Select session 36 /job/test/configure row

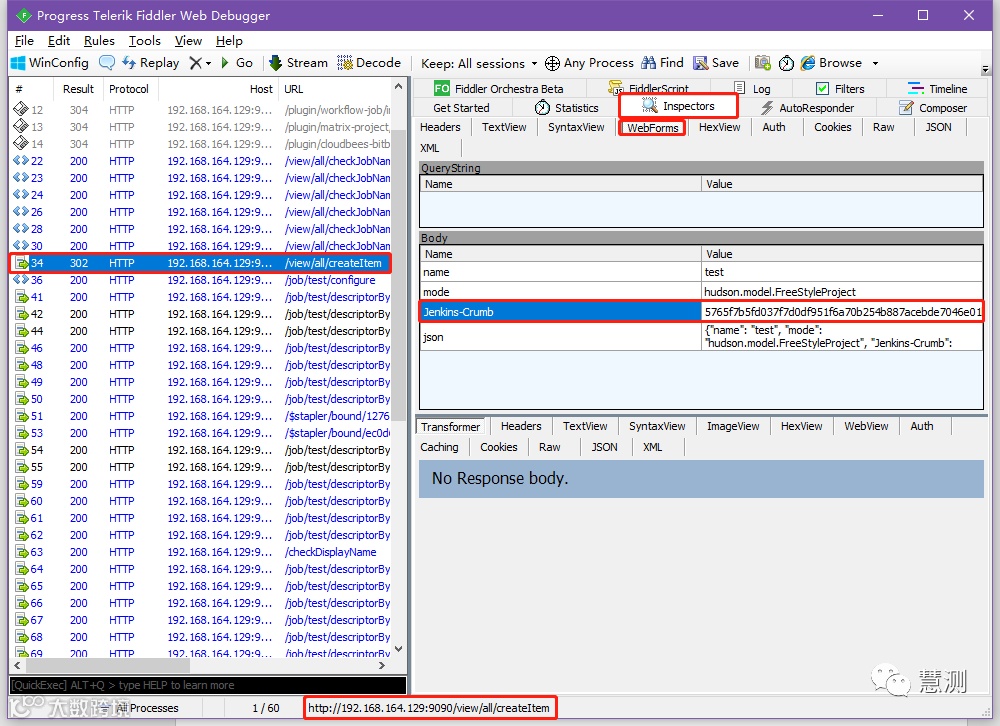(x=200, y=280)
